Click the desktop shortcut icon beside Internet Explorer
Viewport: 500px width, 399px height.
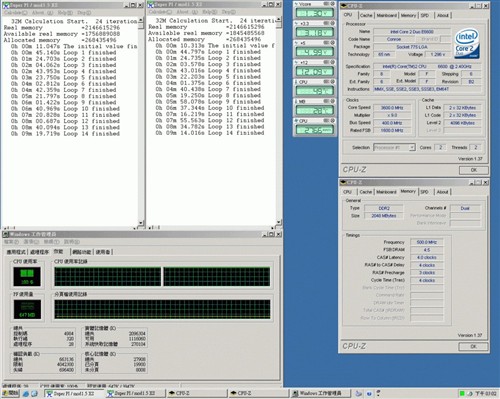pos(34,394)
